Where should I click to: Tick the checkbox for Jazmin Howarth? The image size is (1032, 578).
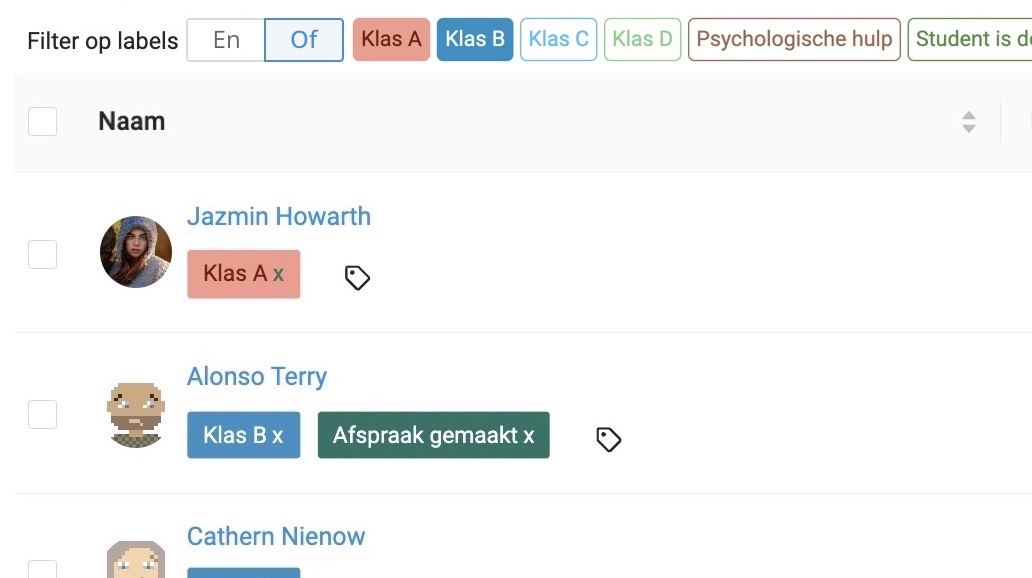click(x=43, y=254)
